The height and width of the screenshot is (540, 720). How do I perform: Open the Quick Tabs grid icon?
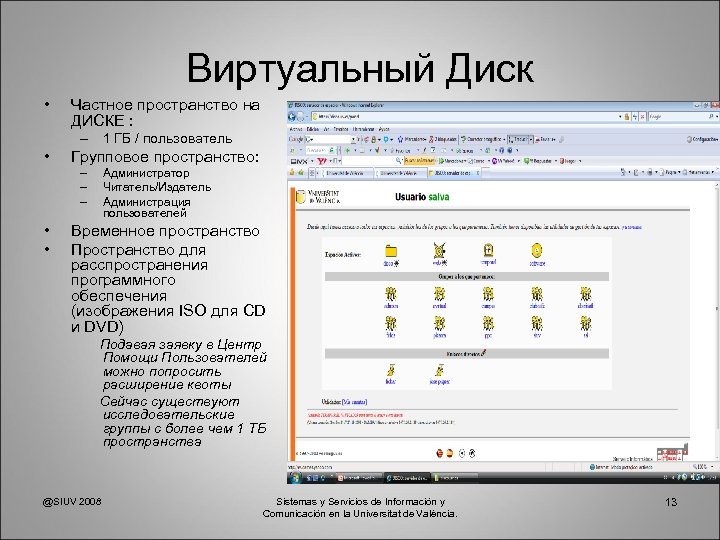pos(312,173)
